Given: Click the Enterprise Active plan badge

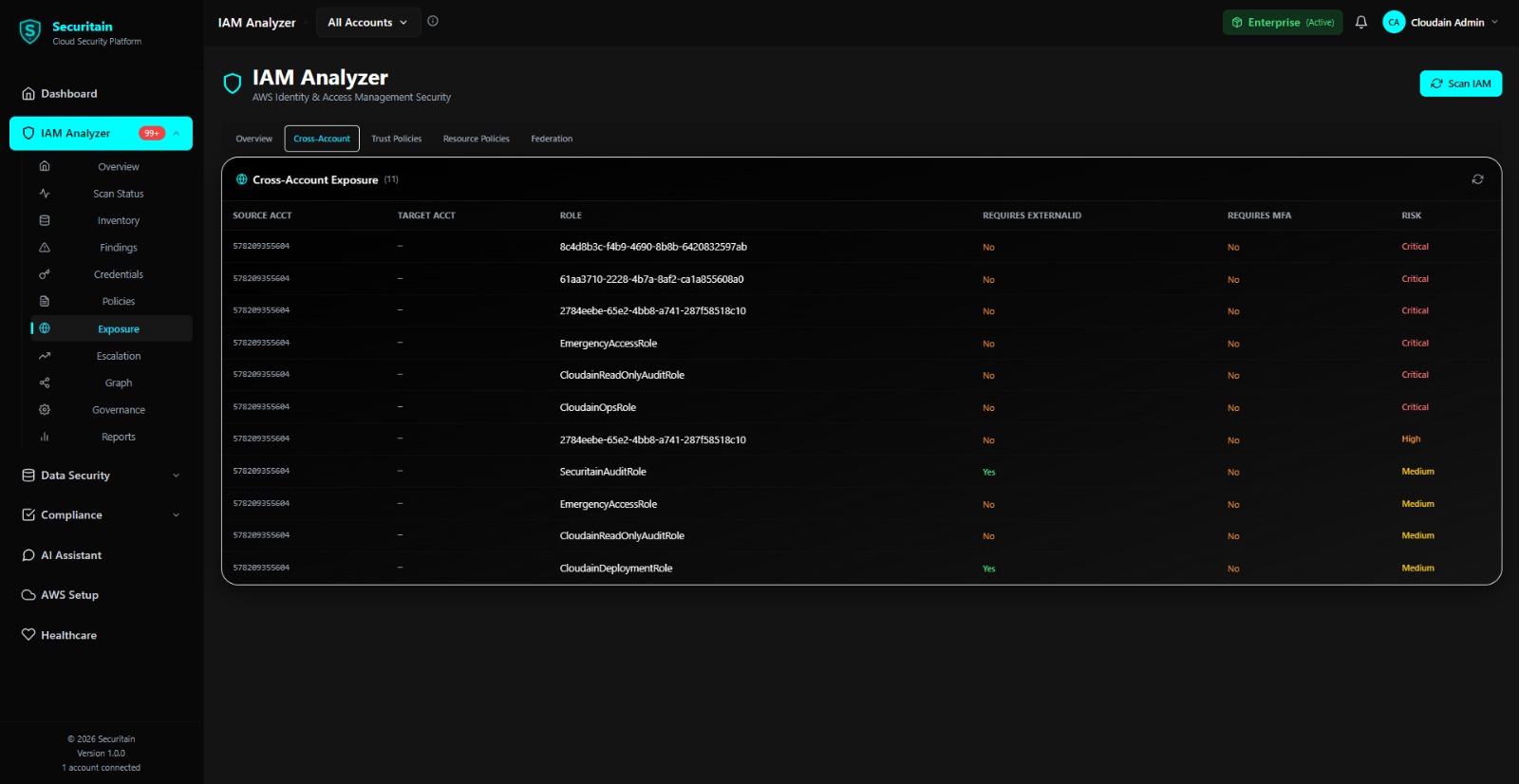Looking at the screenshot, I should [x=1283, y=22].
